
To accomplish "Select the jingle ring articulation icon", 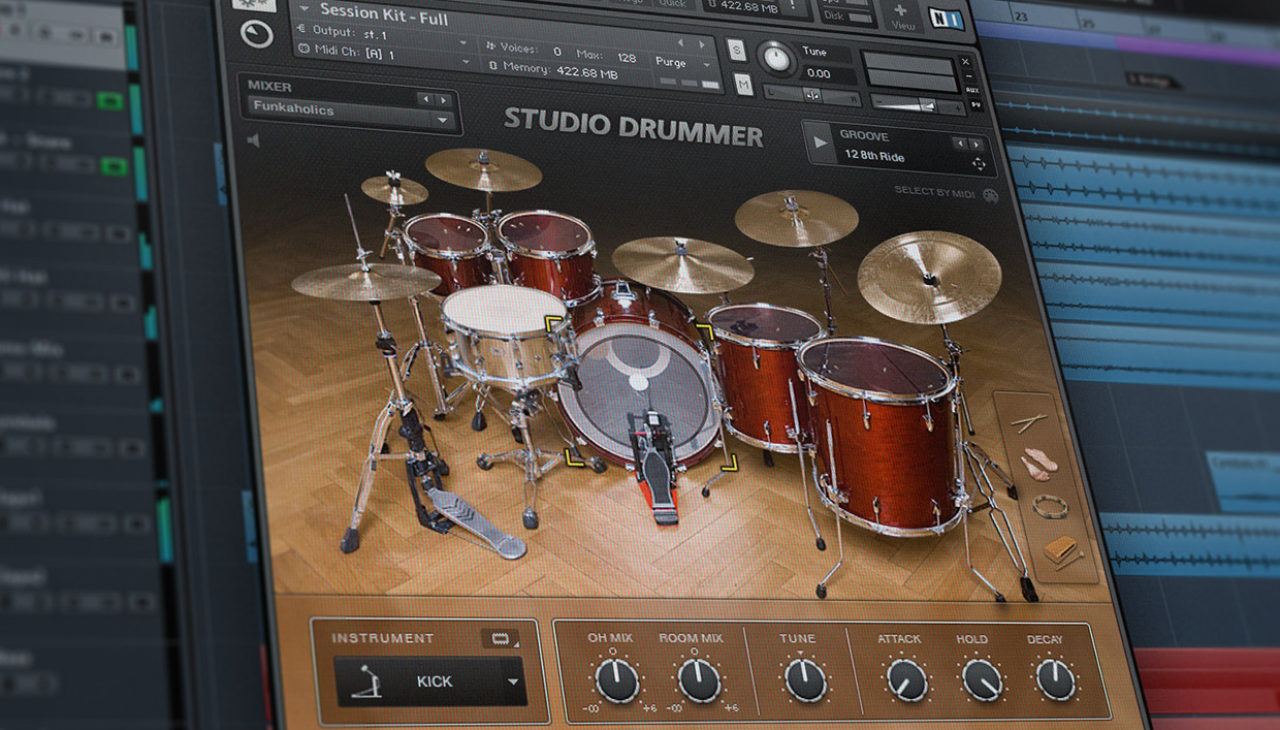I will click(x=1051, y=506).
